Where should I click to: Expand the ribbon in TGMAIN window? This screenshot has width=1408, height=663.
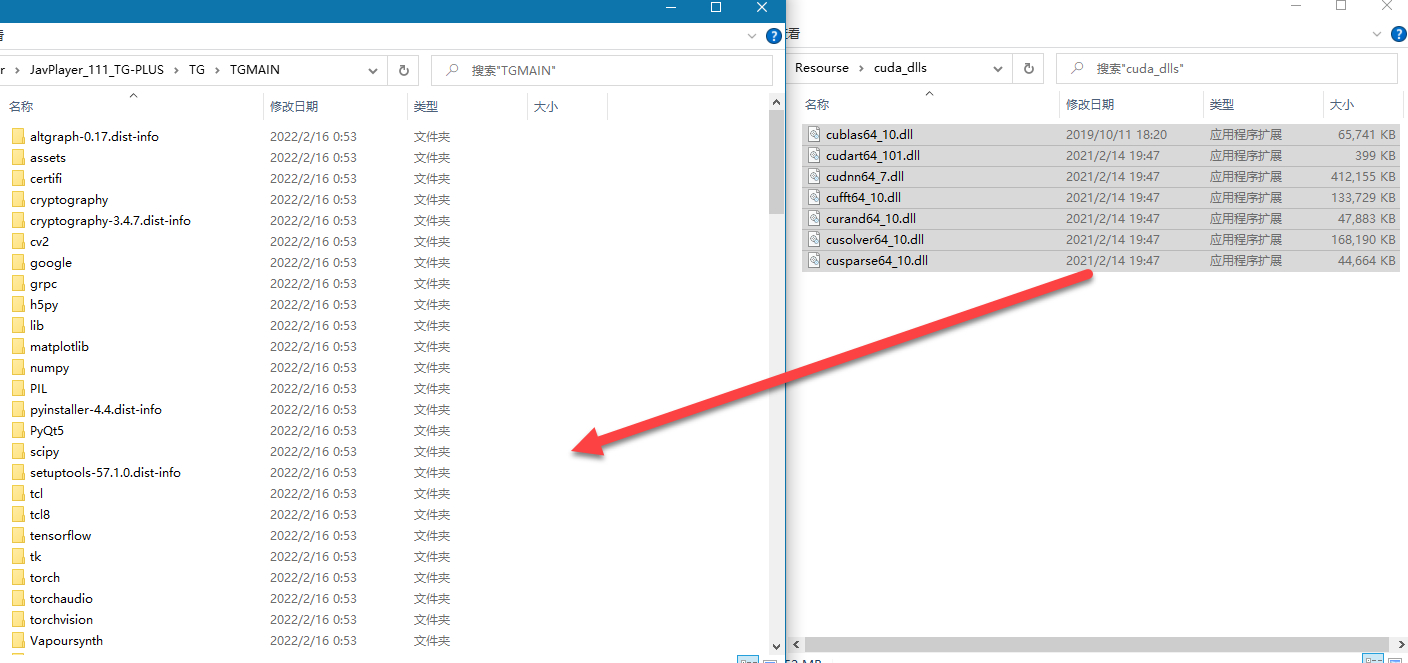pyautogui.click(x=753, y=35)
